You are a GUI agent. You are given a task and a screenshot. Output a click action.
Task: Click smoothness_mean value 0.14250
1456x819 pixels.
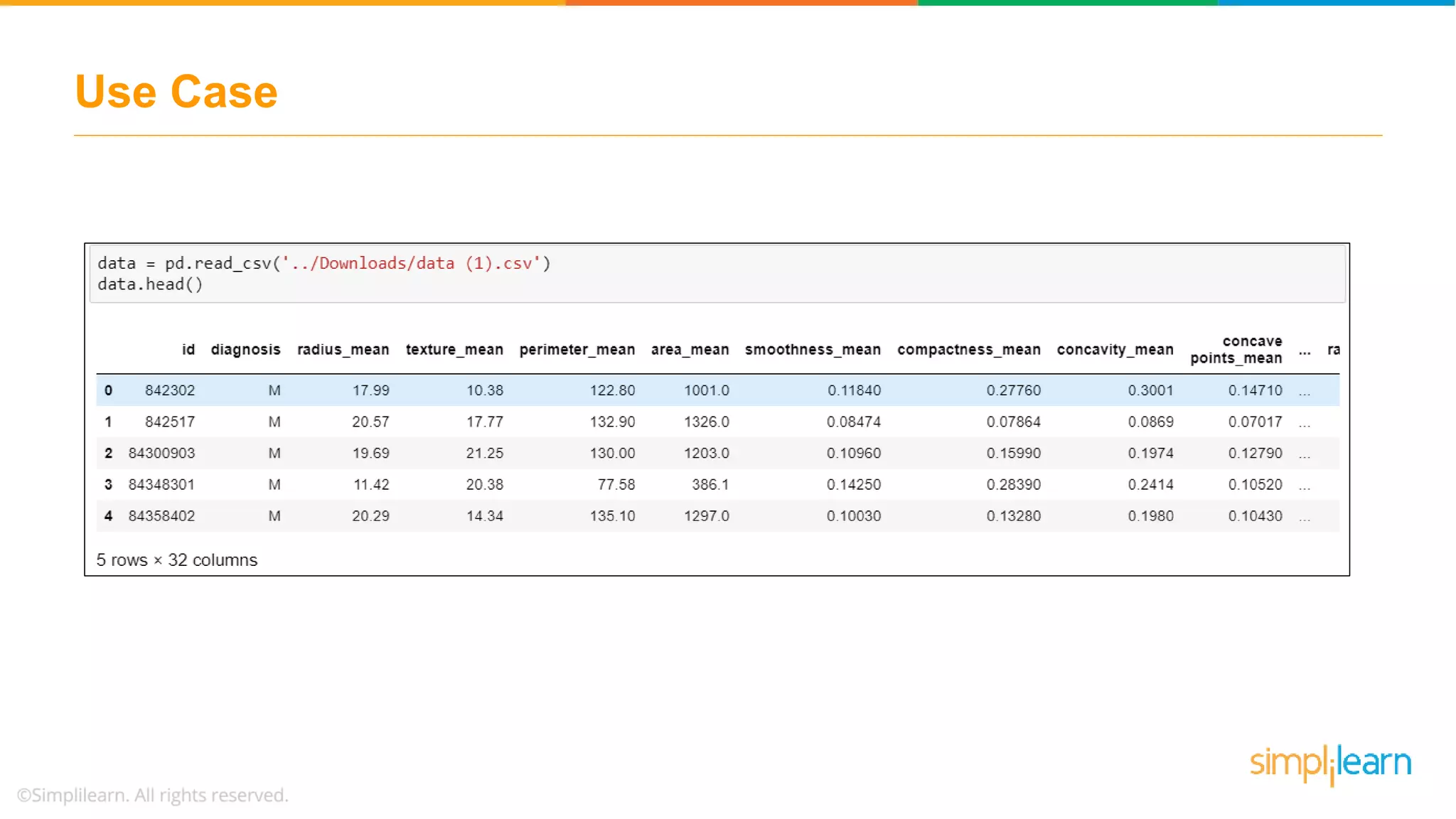pyautogui.click(x=854, y=484)
